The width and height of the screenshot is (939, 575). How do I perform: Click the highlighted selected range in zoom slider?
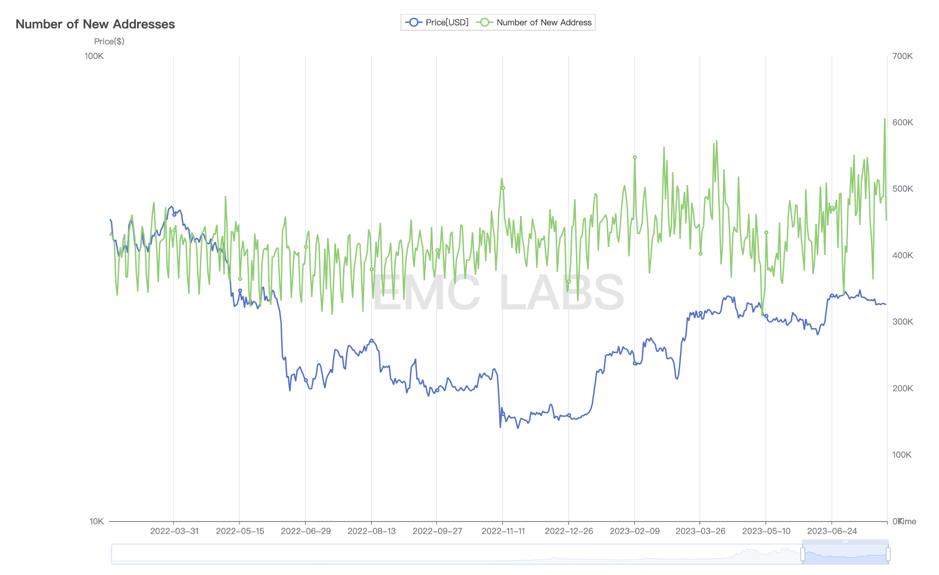click(845, 553)
